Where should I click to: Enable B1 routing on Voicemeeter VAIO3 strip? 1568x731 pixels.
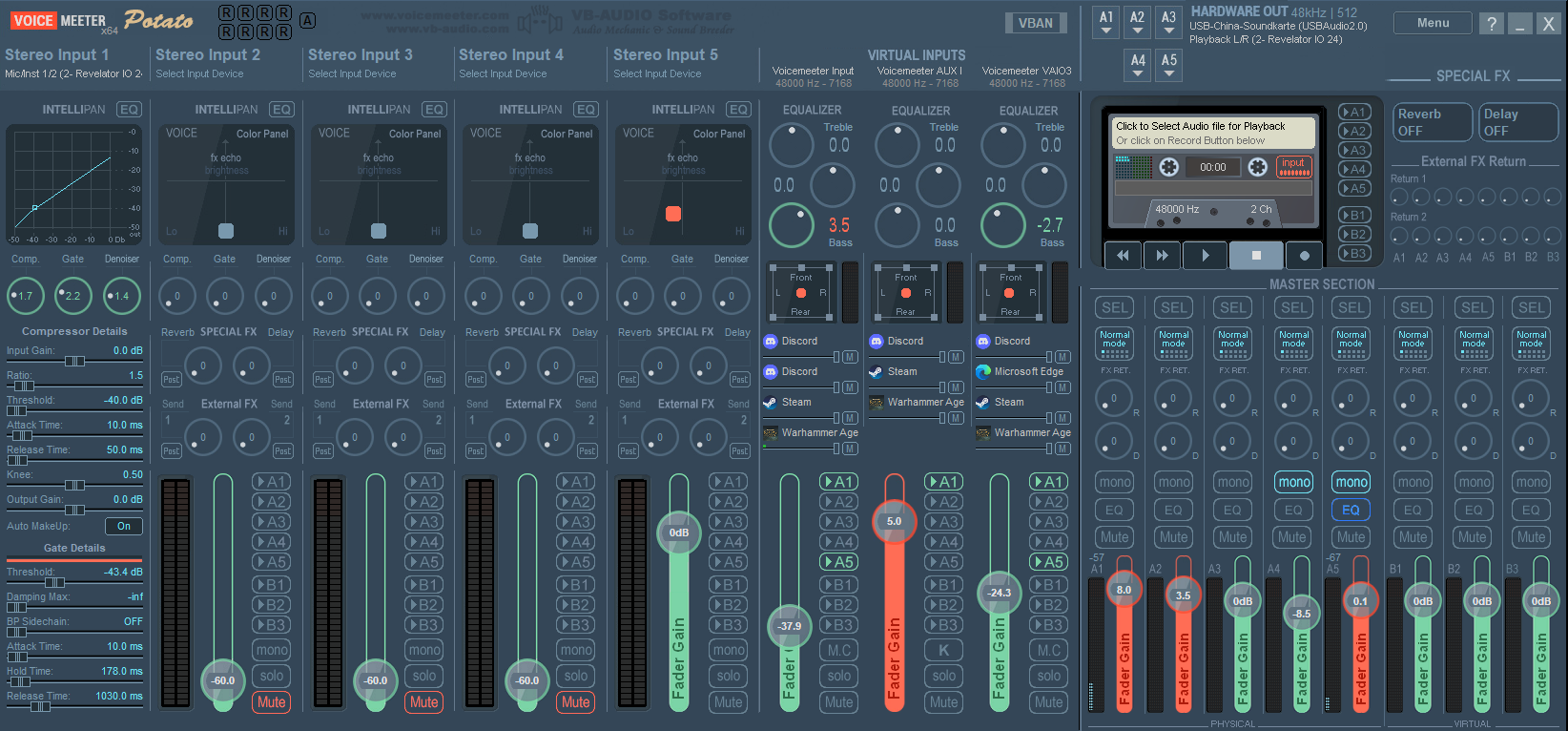(1048, 584)
